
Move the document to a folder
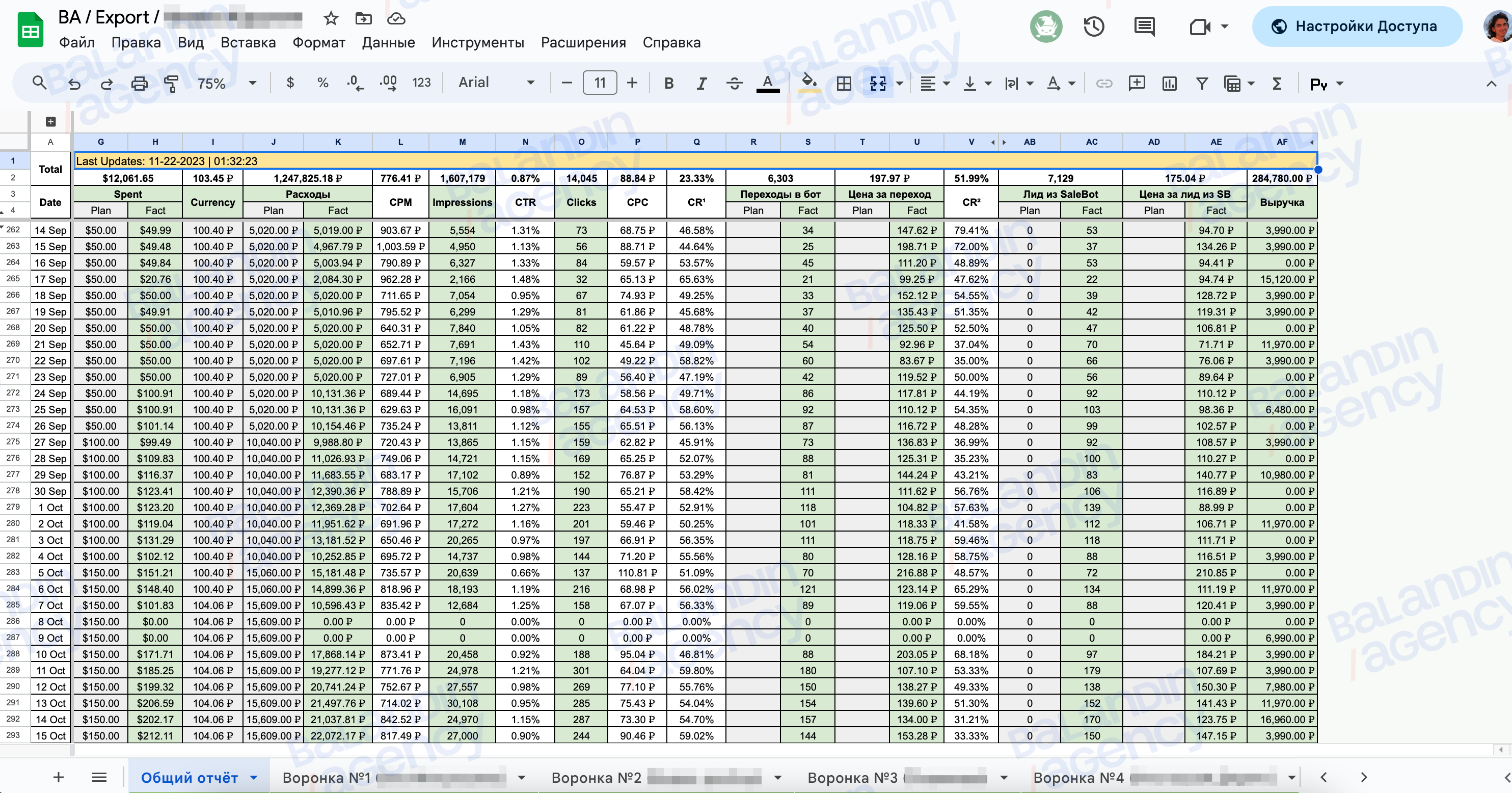(363, 19)
